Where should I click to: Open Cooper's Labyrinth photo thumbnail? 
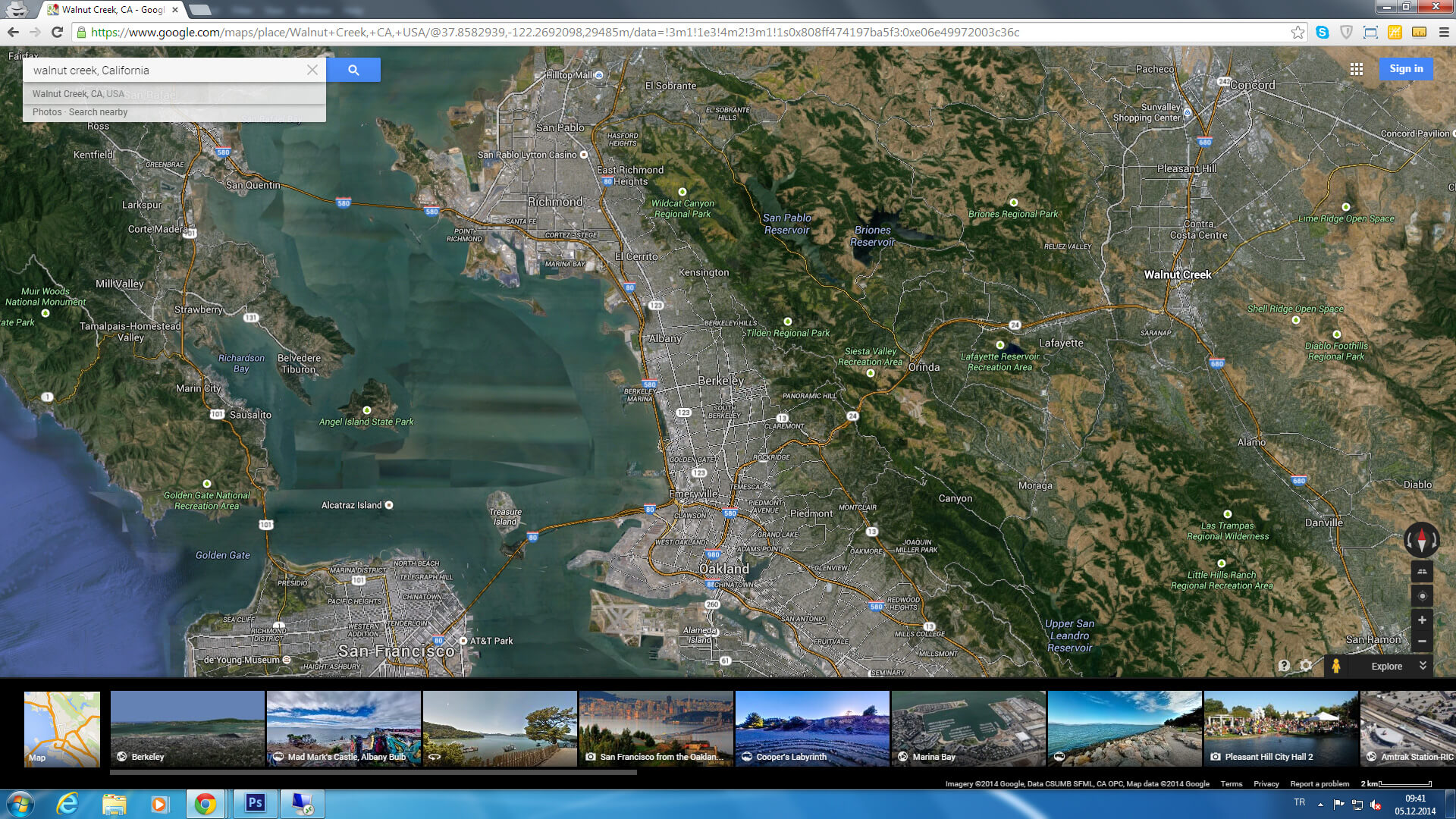[x=811, y=728]
